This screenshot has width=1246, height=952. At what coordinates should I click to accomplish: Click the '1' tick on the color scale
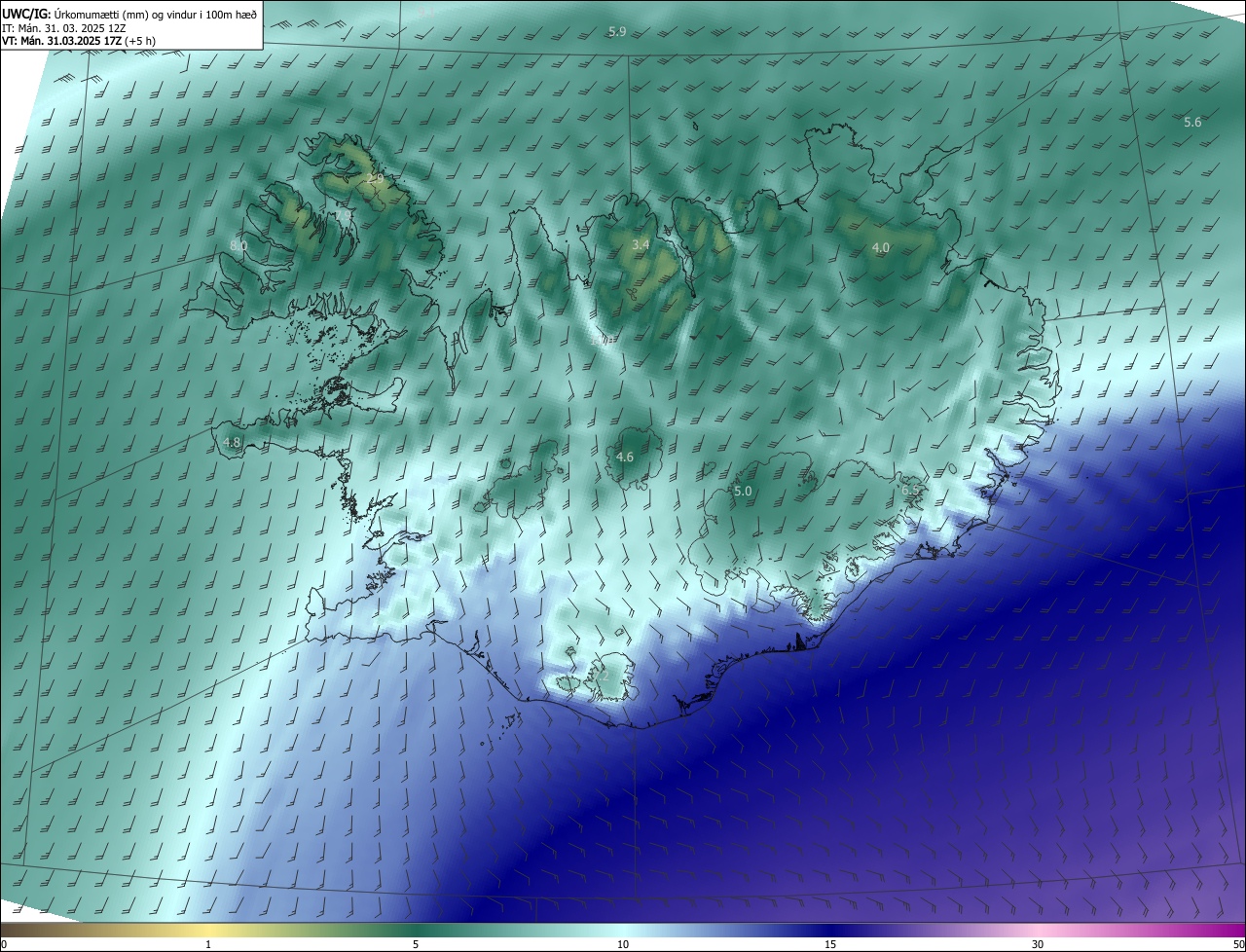click(x=208, y=944)
